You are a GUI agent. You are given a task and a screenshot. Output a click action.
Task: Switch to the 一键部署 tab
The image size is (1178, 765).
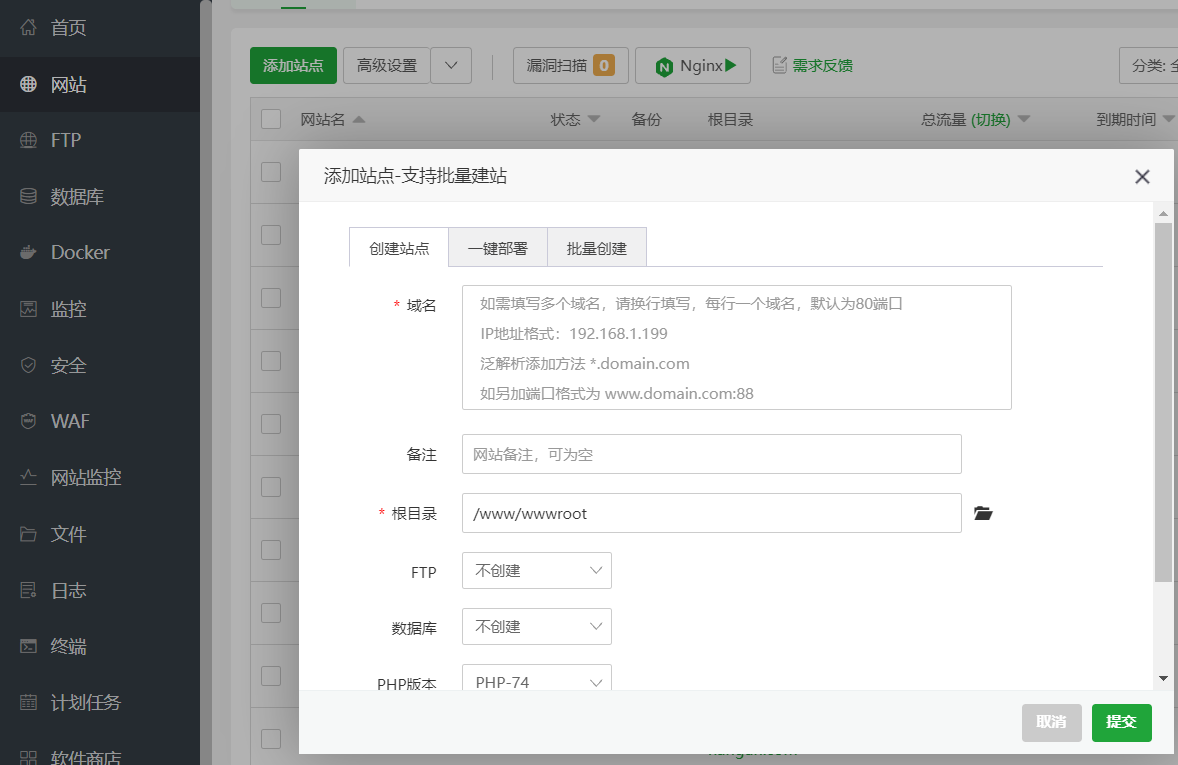pos(498,249)
